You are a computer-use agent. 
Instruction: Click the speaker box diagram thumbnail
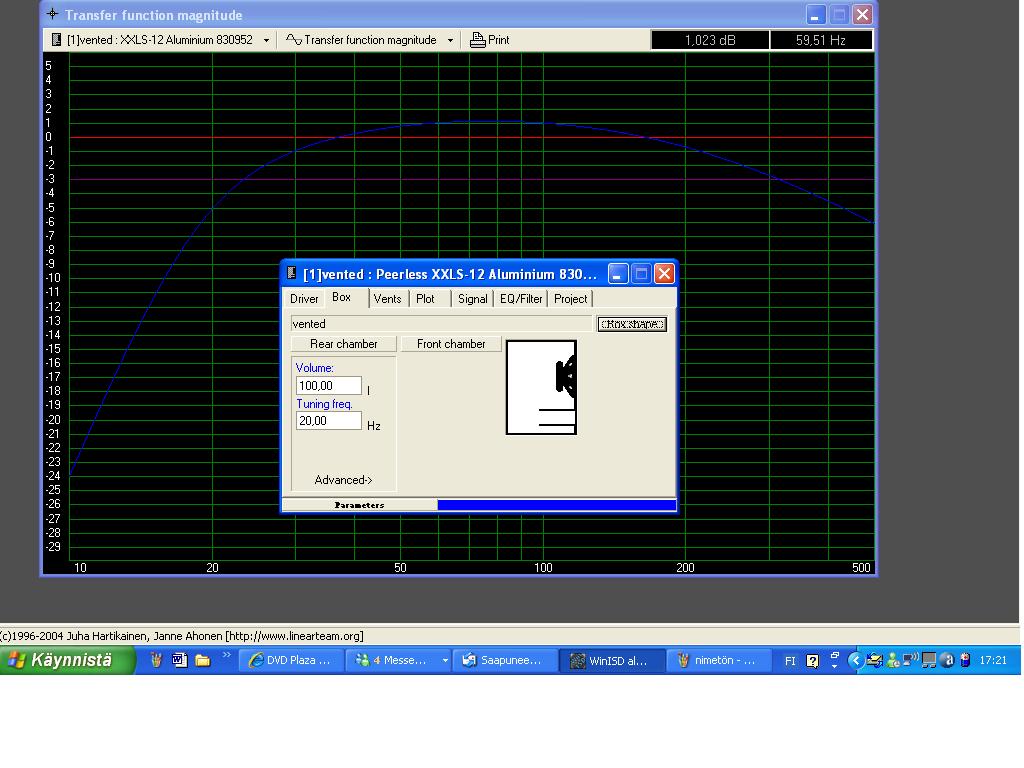click(541, 387)
